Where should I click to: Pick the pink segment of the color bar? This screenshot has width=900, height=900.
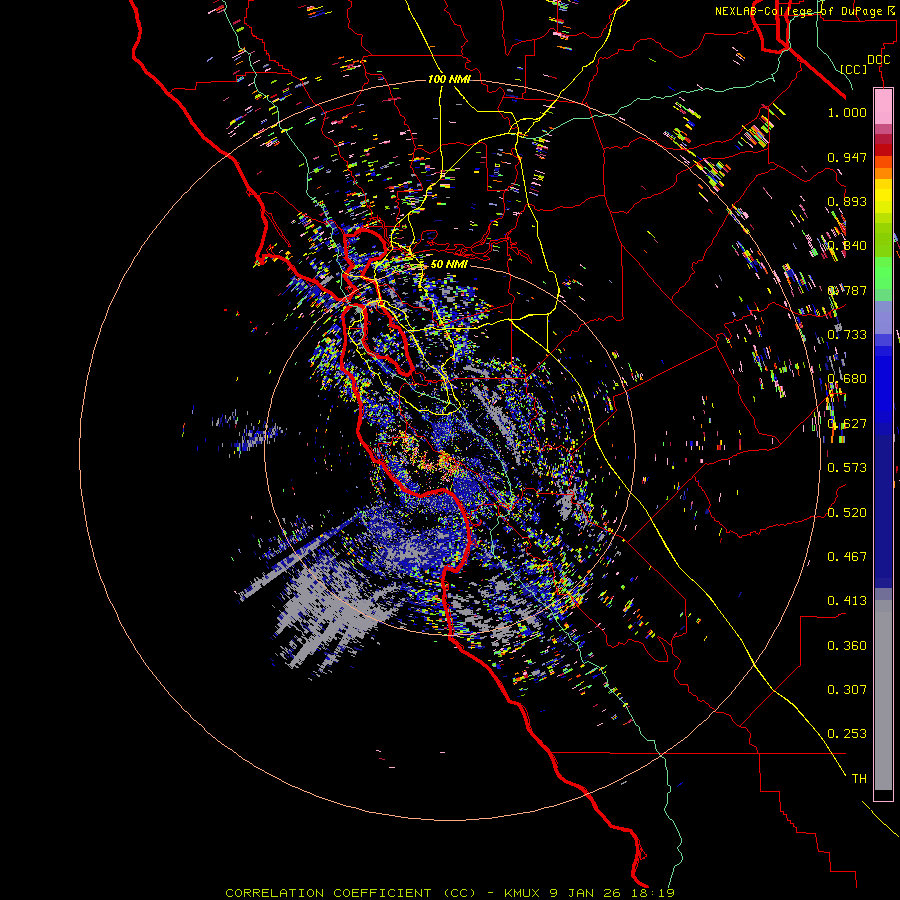[x=883, y=106]
